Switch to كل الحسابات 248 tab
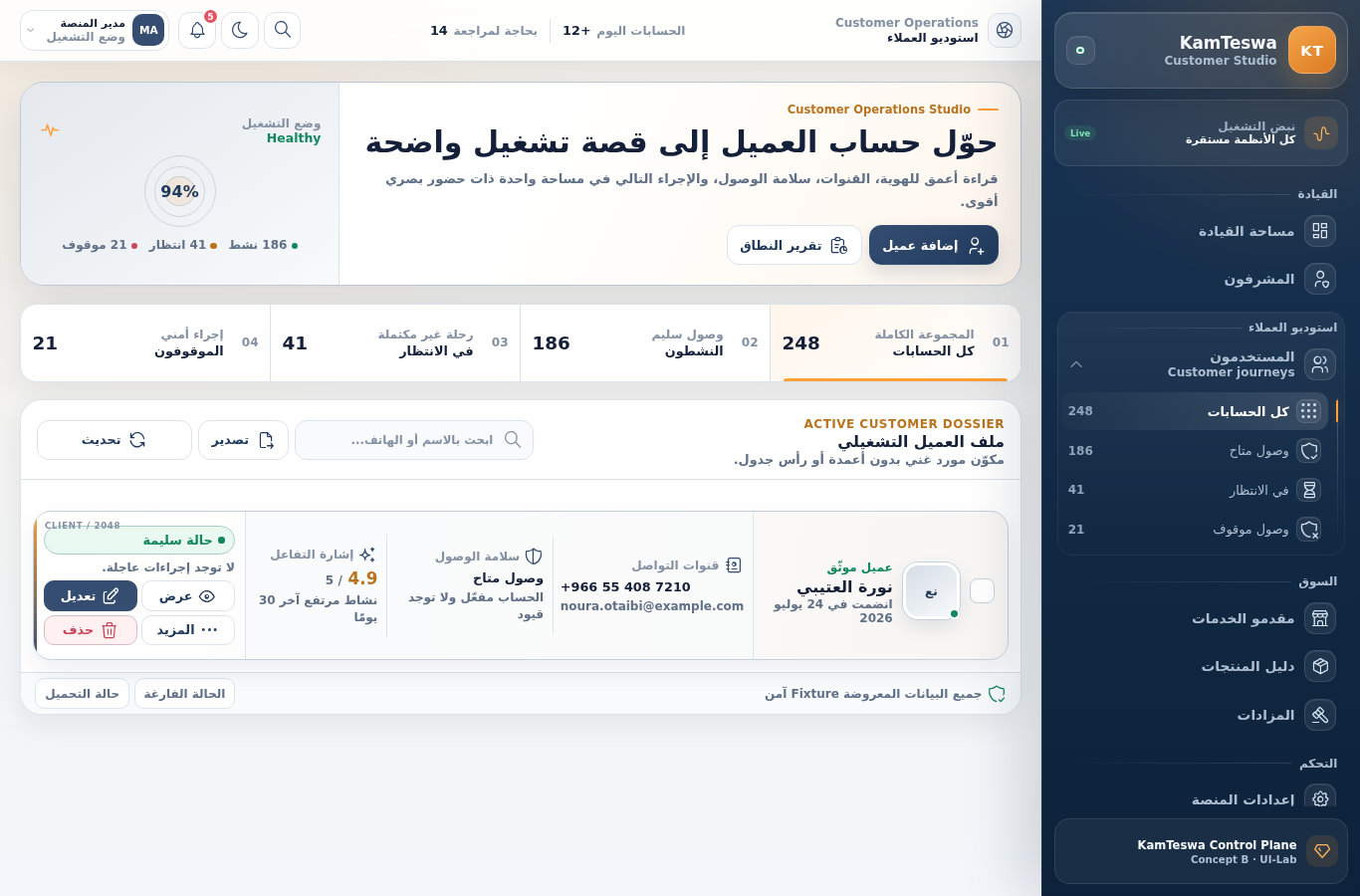1360x896 pixels. (895, 342)
